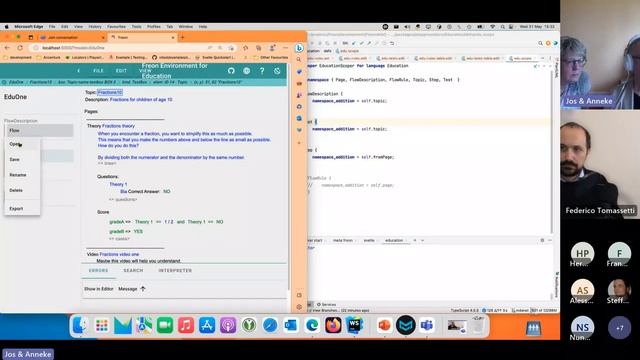This screenshot has width=640, height=360.
Task: Switch to the INTERPRETER tab
Action: tap(175, 271)
